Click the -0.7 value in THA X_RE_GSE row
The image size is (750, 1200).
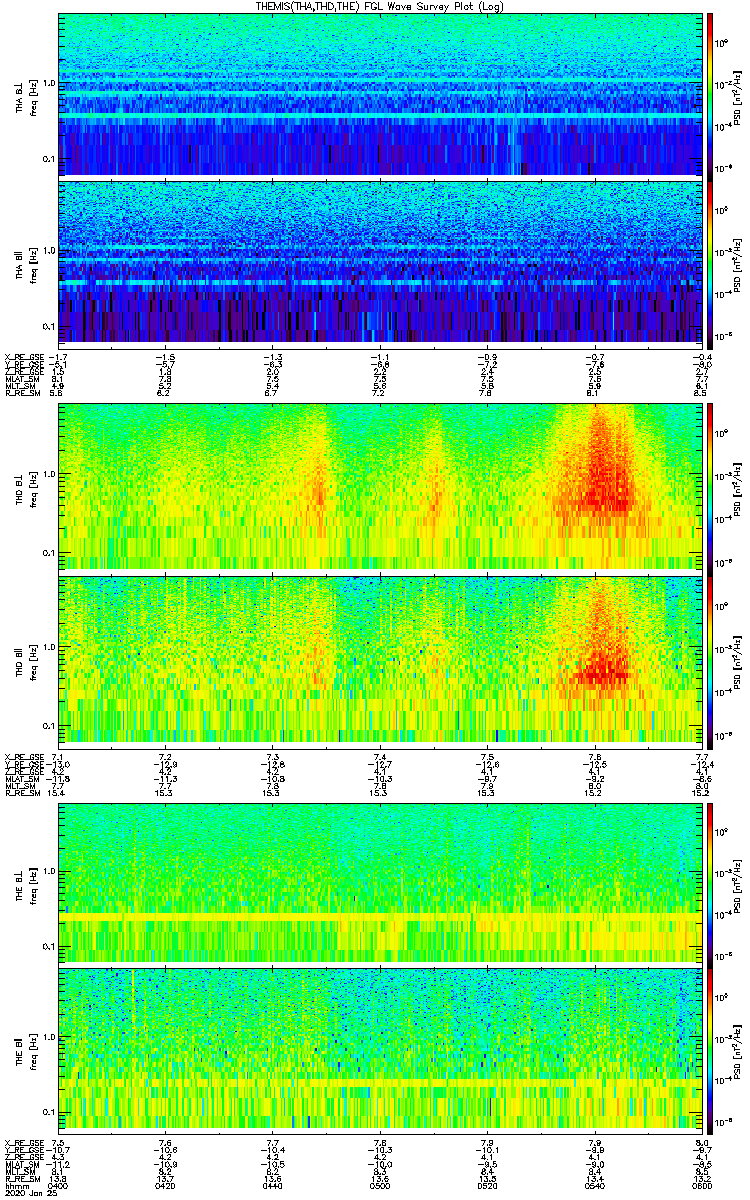point(593,356)
